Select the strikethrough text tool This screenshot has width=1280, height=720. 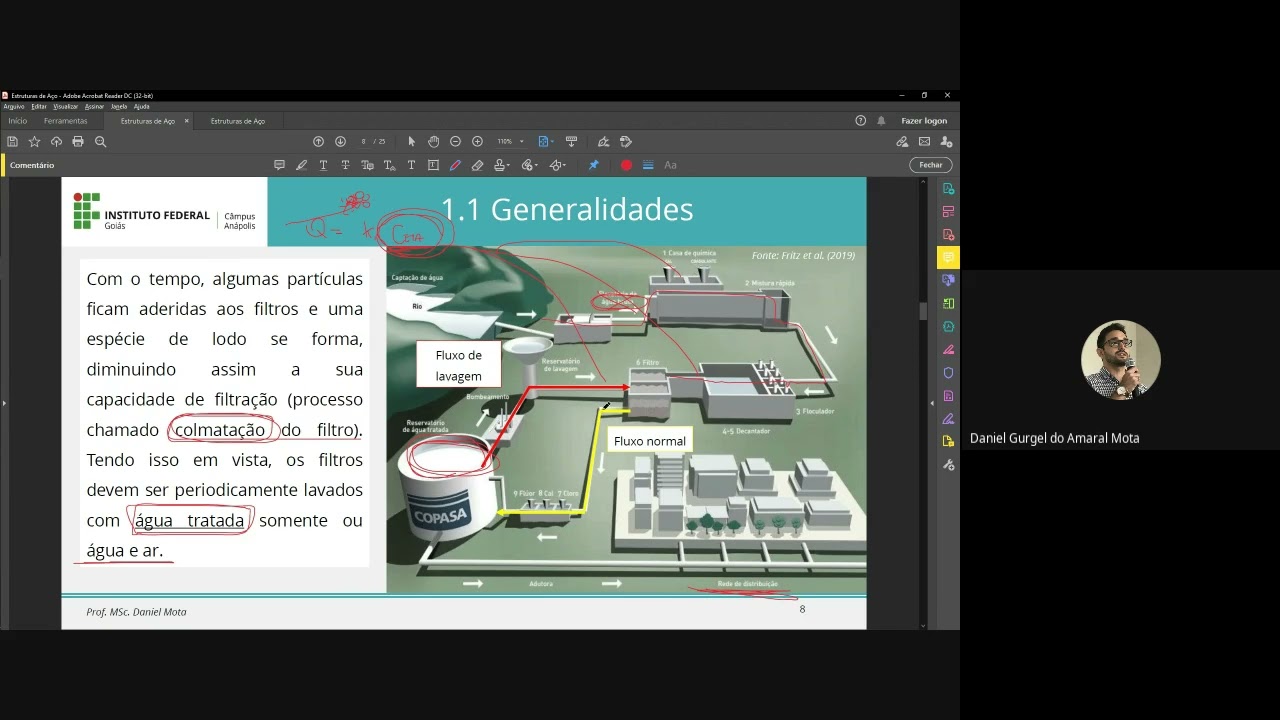[x=345, y=165]
